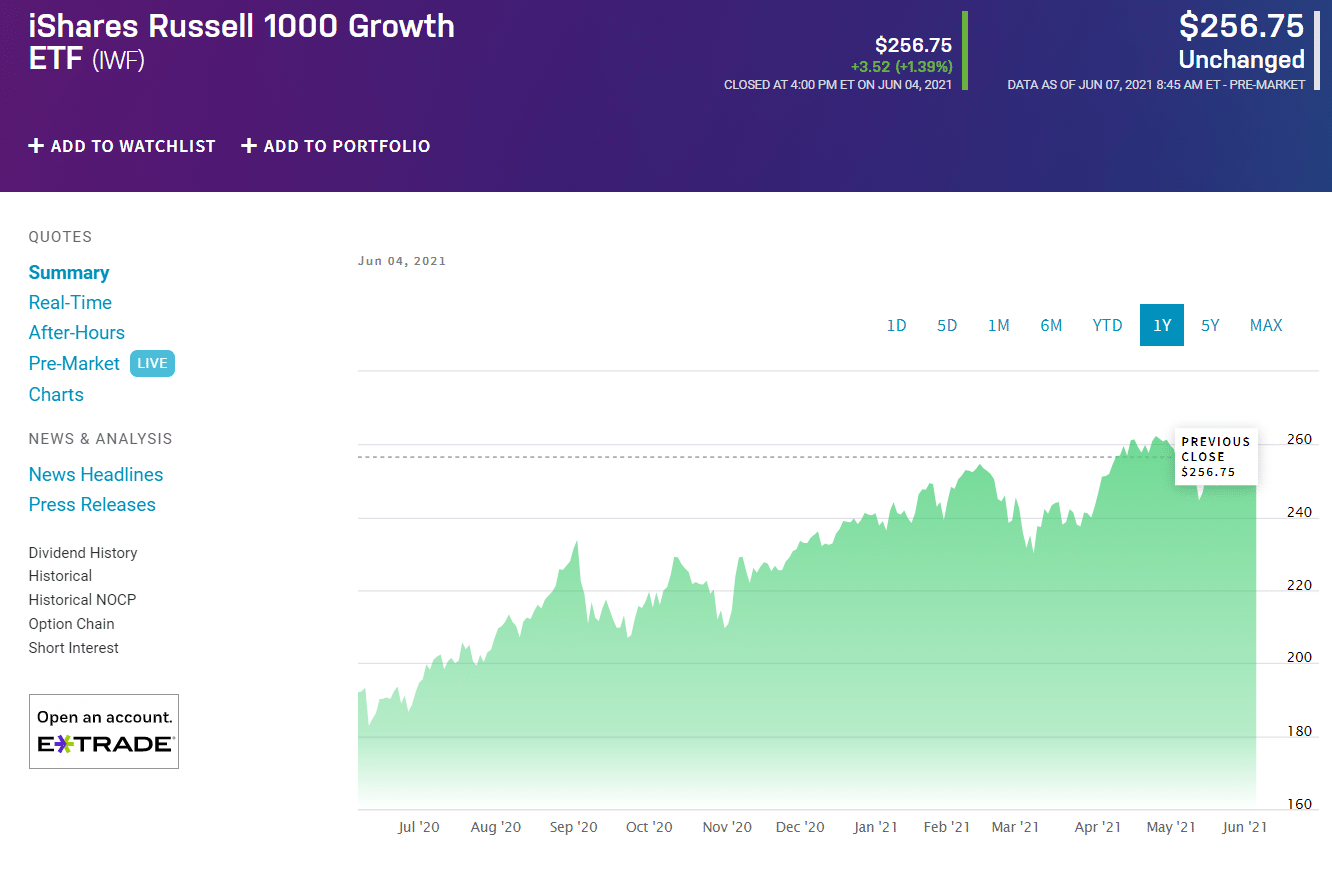Click the 220 price axis label
The width and height of the screenshot is (1332, 880).
click(1299, 585)
